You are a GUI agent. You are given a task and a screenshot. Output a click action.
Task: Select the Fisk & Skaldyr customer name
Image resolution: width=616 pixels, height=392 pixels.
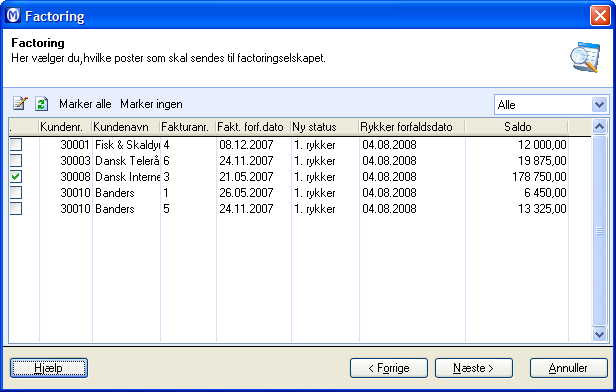tap(127, 145)
